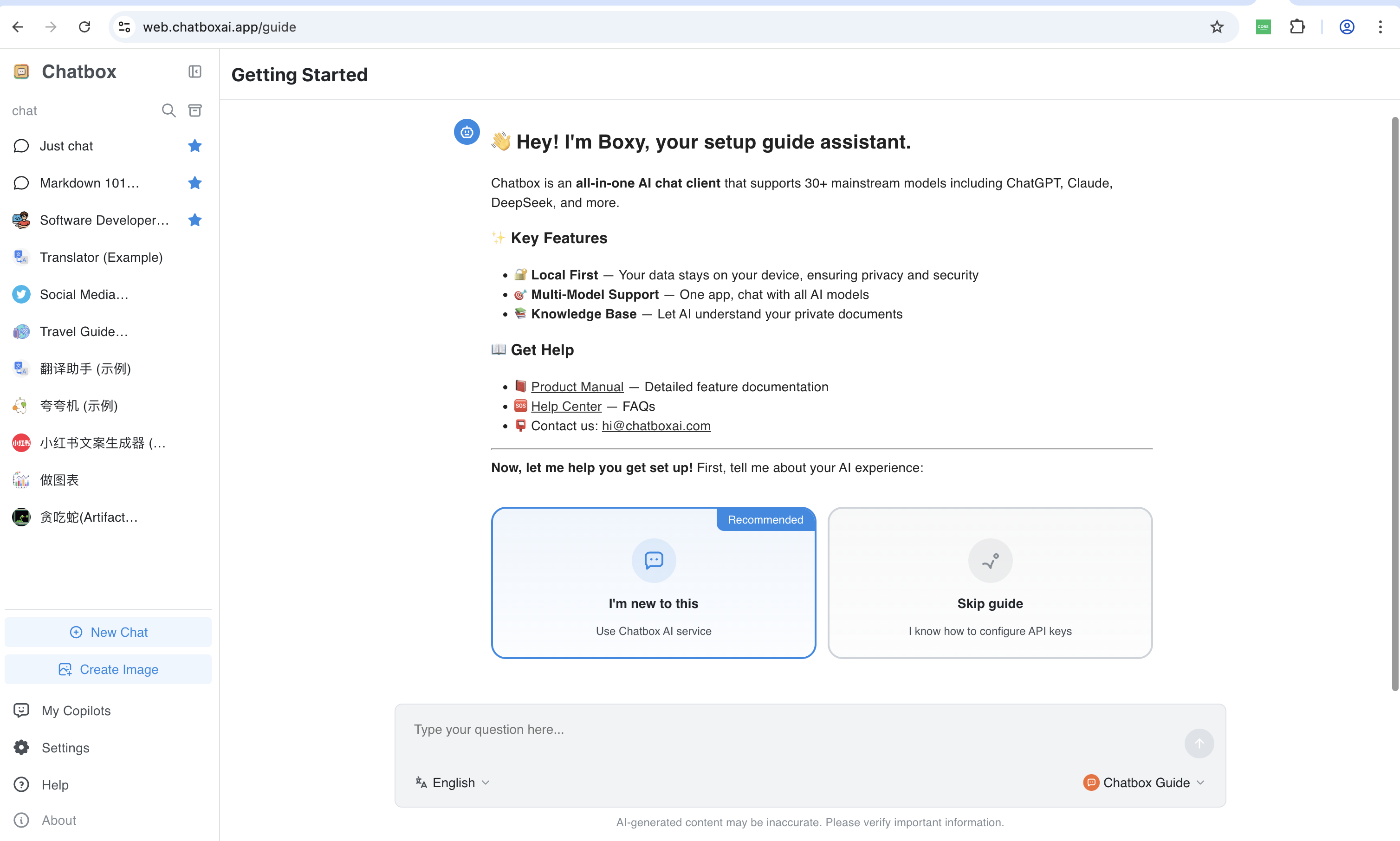
Task: Reload the page with the refresh icon
Action: point(84,26)
